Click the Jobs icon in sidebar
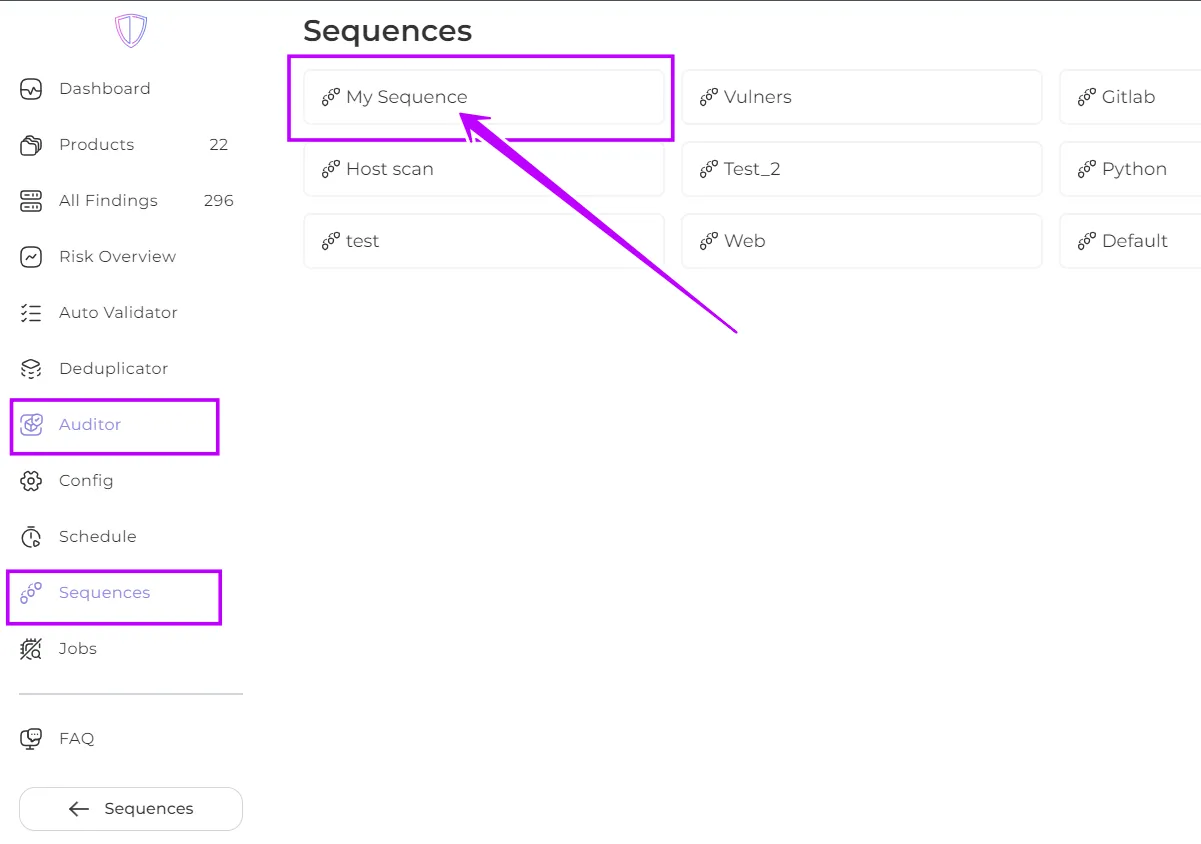1201x844 pixels. (31, 649)
